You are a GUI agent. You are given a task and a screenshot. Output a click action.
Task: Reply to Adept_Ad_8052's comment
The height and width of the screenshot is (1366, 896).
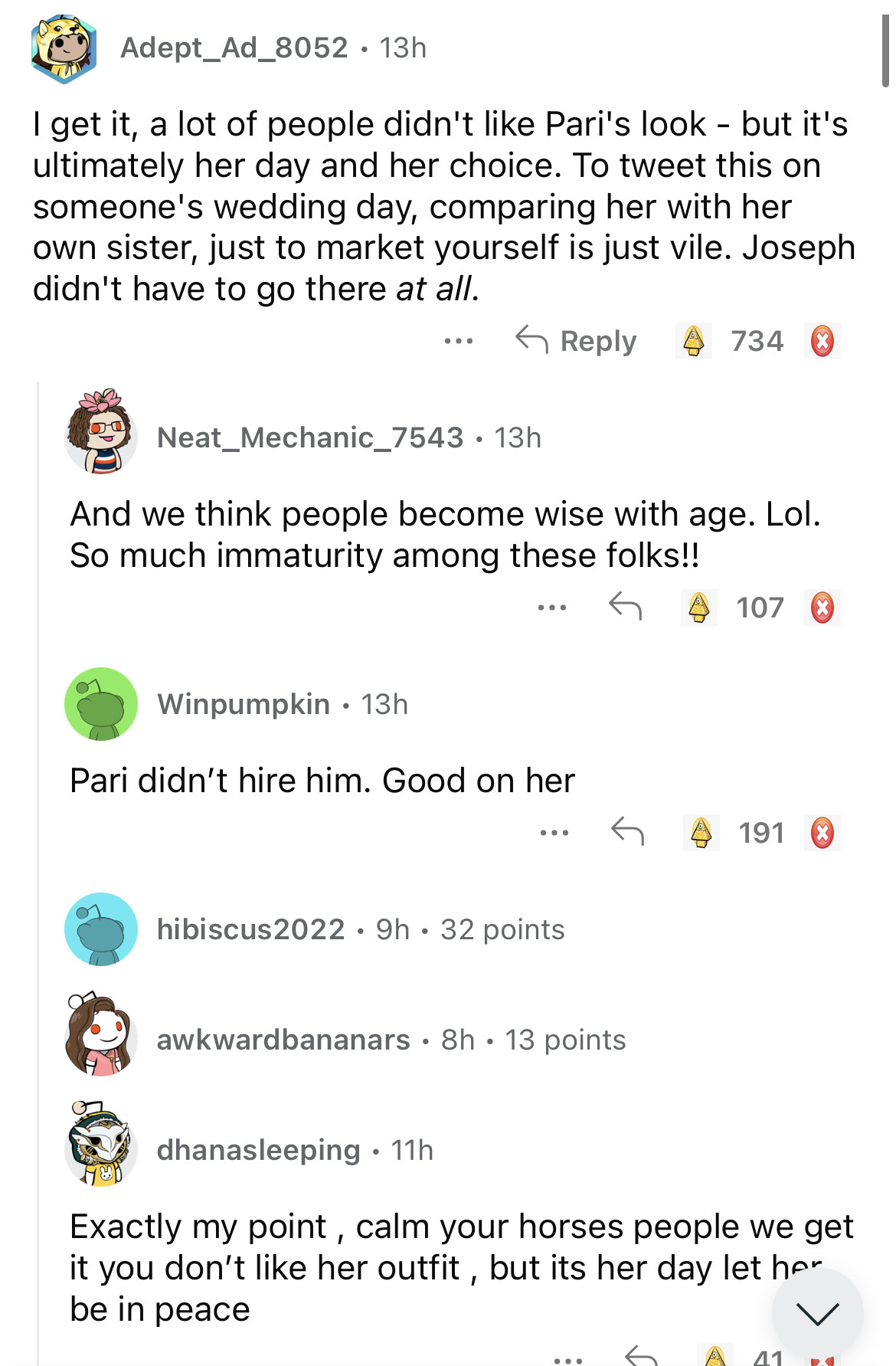click(576, 341)
